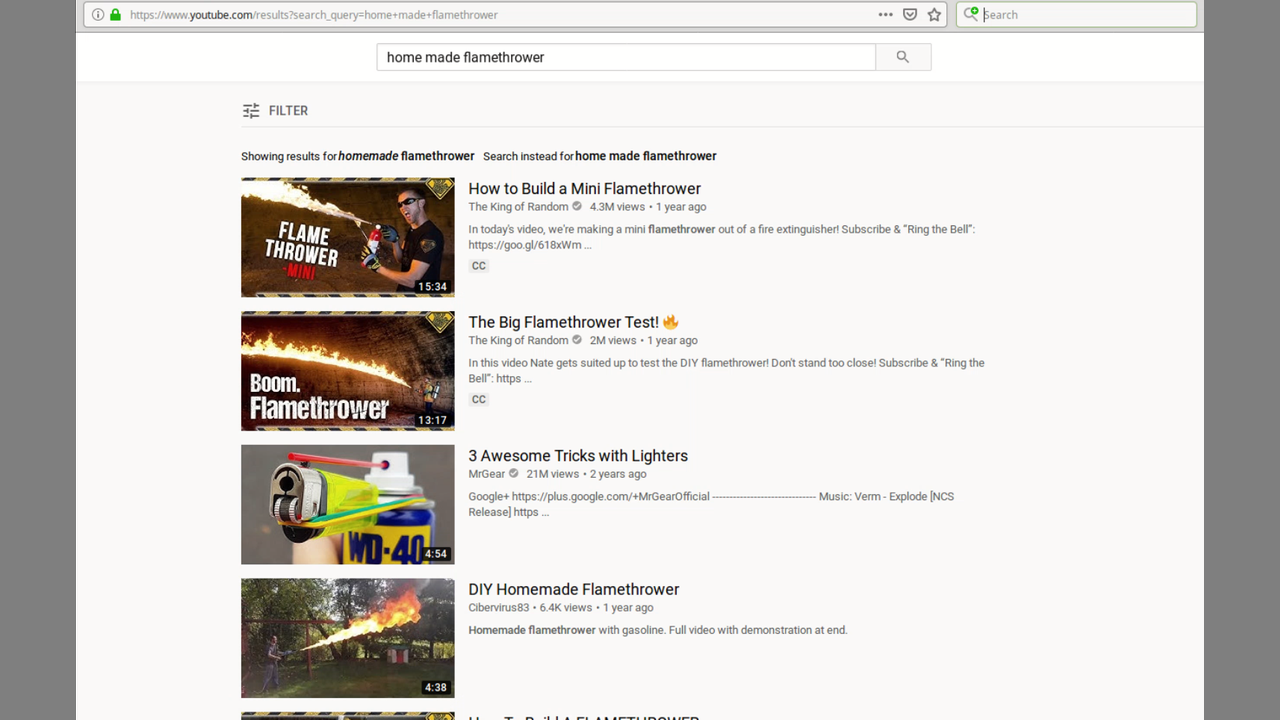Screen dimensions: 1280x720
Task: Save page to Pocket icon
Action: click(x=910, y=15)
